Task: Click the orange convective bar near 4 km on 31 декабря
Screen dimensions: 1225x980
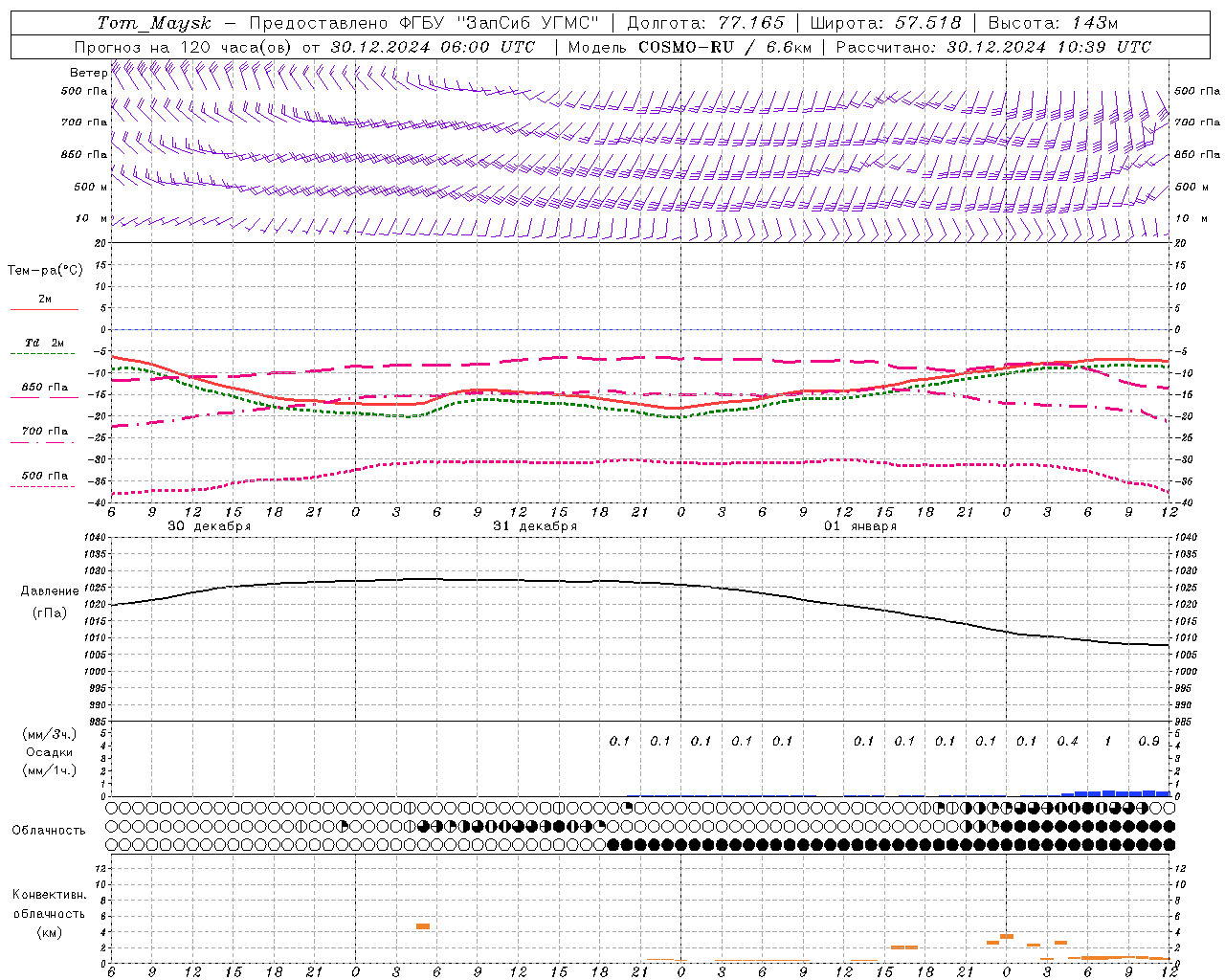Action: pyautogui.click(x=423, y=926)
